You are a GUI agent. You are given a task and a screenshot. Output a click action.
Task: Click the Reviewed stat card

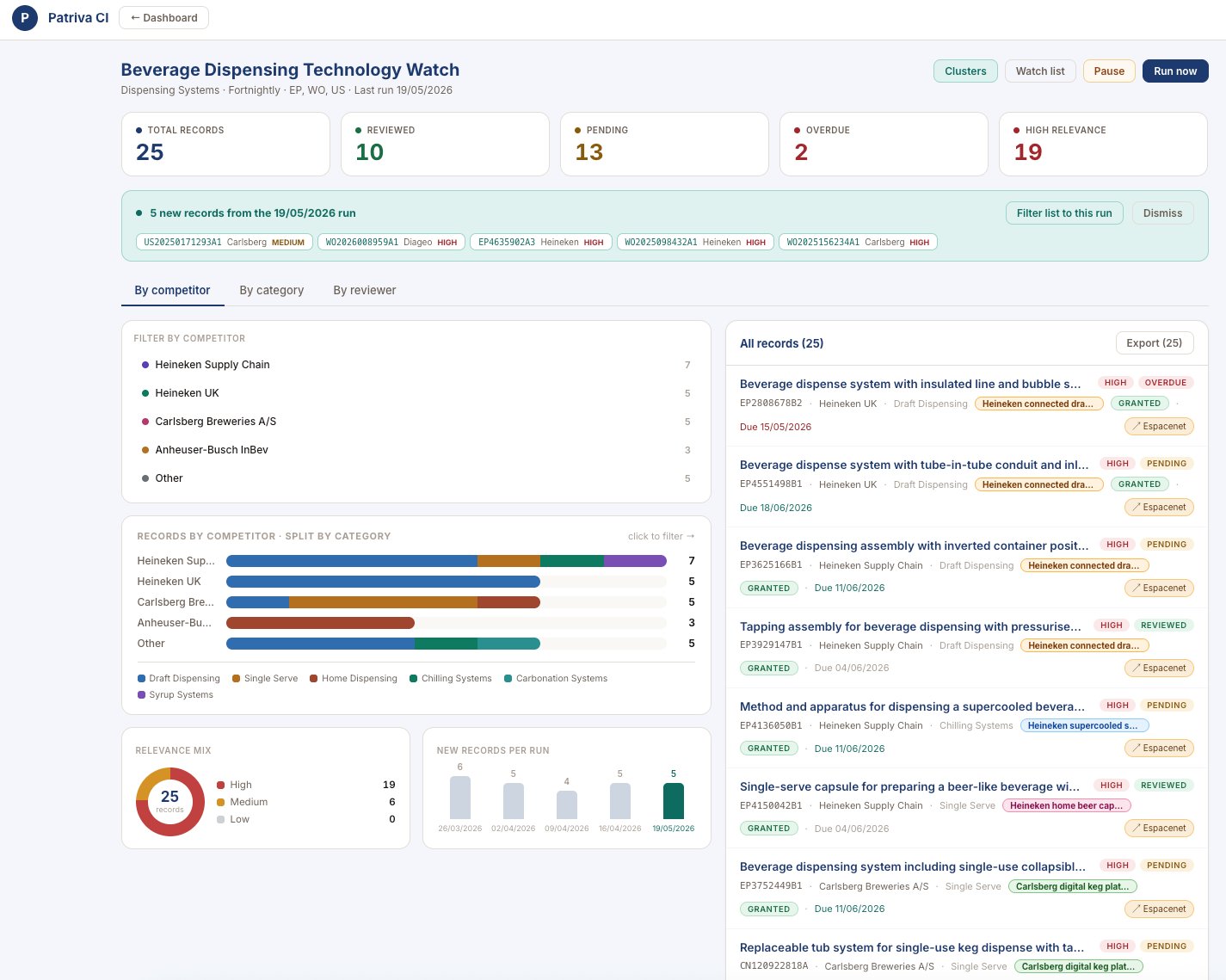click(x=445, y=144)
